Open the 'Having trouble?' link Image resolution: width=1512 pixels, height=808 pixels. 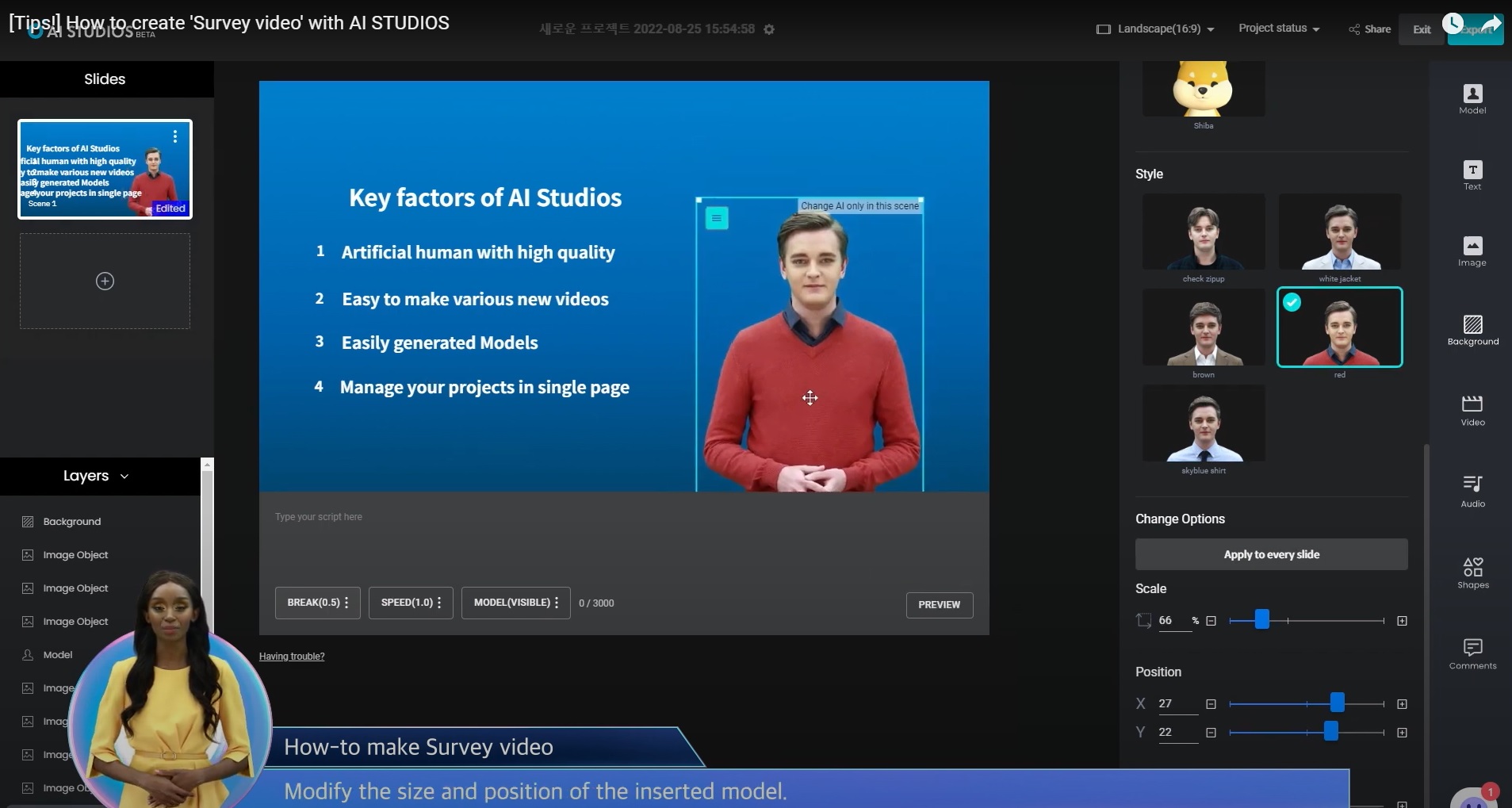pyautogui.click(x=292, y=656)
